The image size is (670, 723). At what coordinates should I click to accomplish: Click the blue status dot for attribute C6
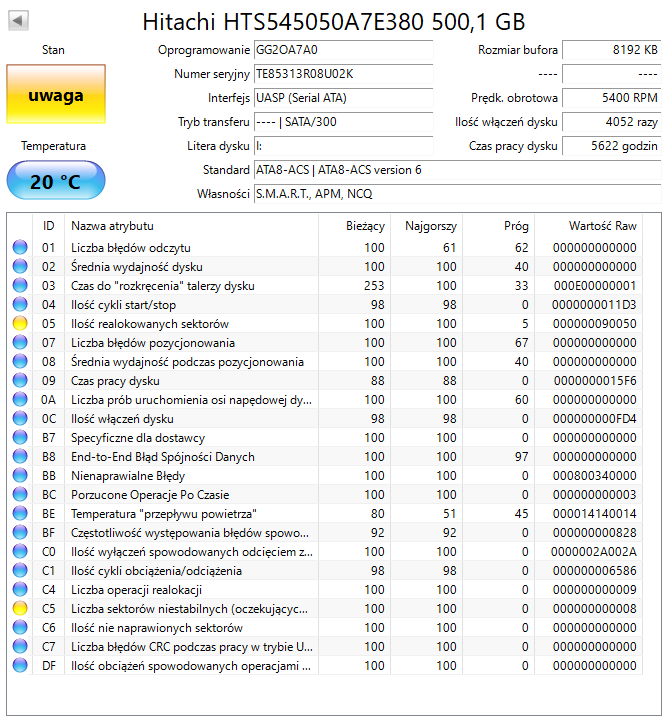click(20, 628)
